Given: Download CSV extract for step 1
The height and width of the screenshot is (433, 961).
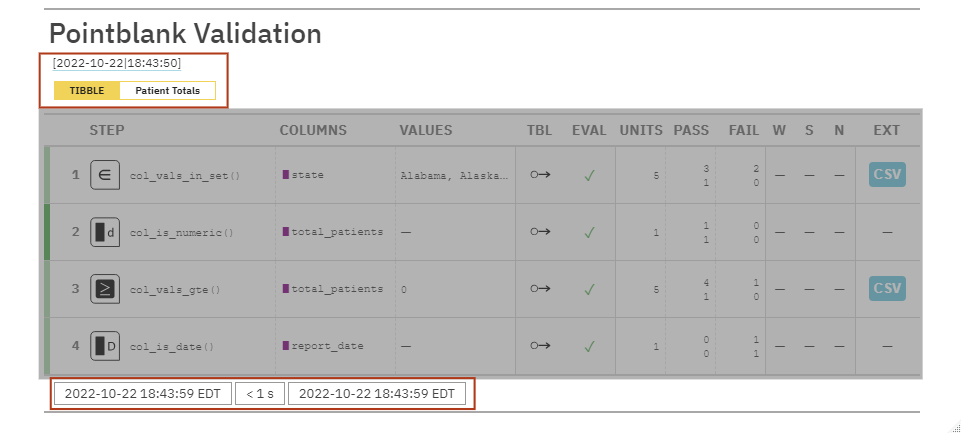Looking at the screenshot, I should tap(887, 175).
